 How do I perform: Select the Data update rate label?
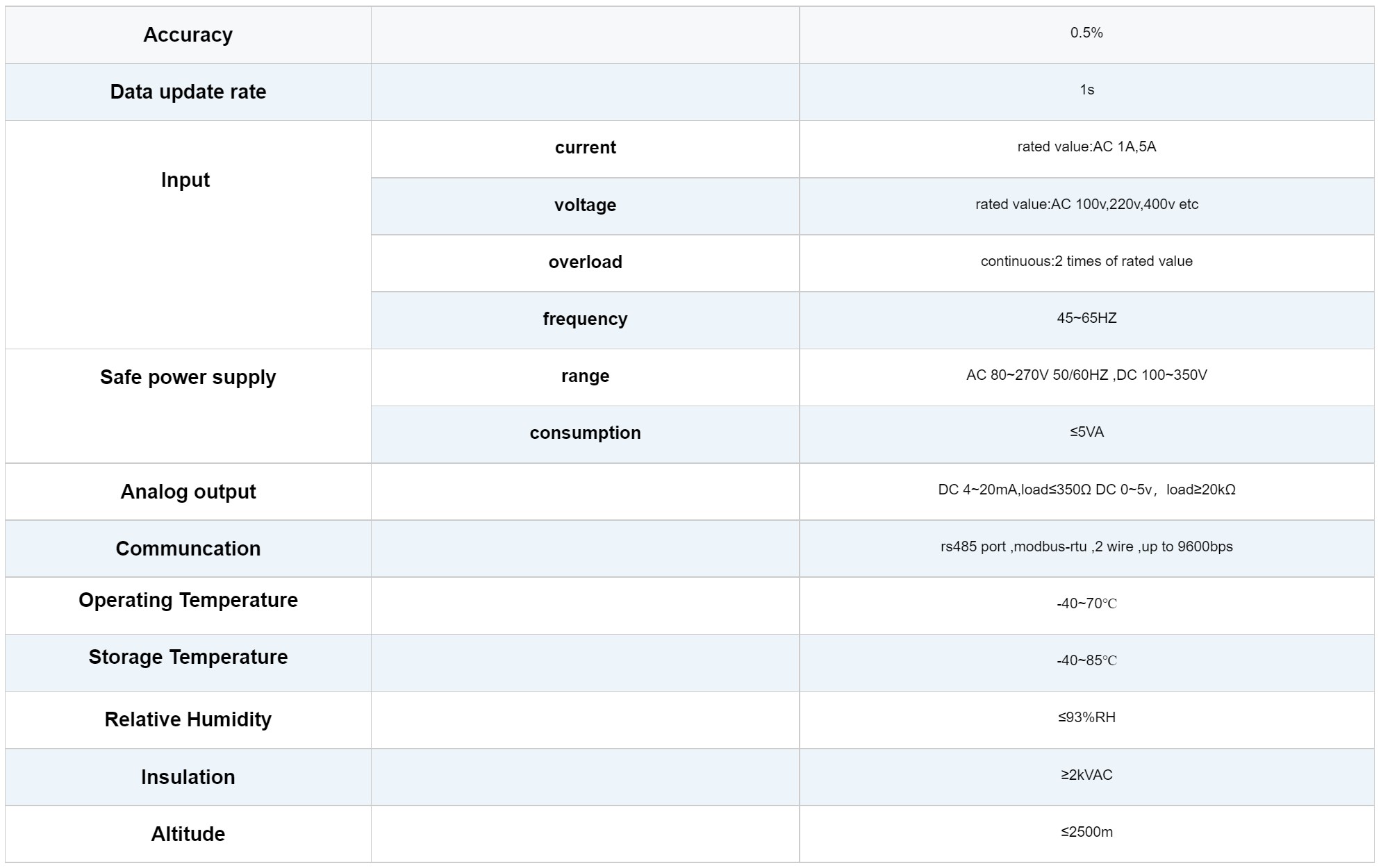(188, 92)
